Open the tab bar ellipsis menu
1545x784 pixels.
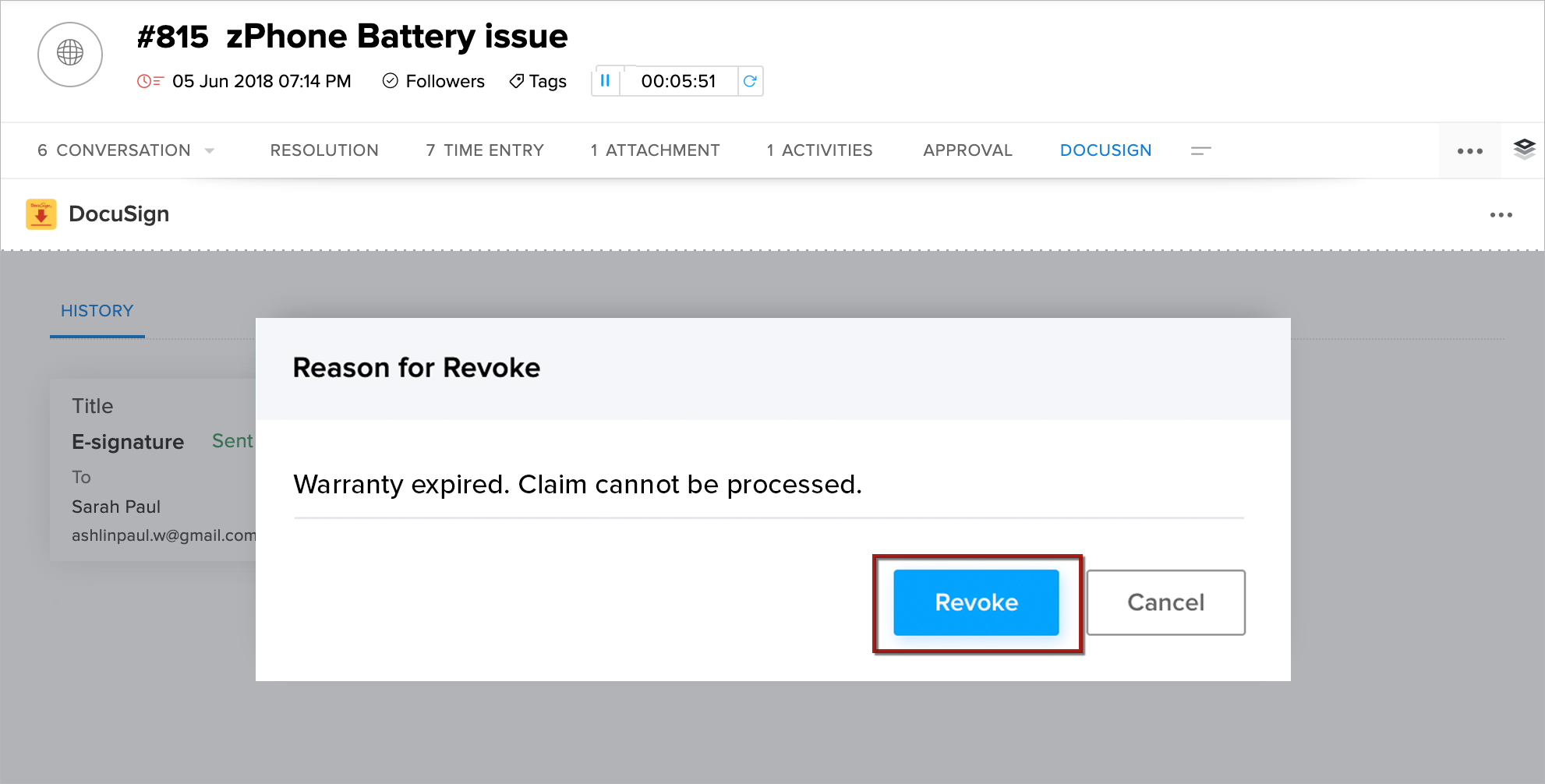[1469, 151]
